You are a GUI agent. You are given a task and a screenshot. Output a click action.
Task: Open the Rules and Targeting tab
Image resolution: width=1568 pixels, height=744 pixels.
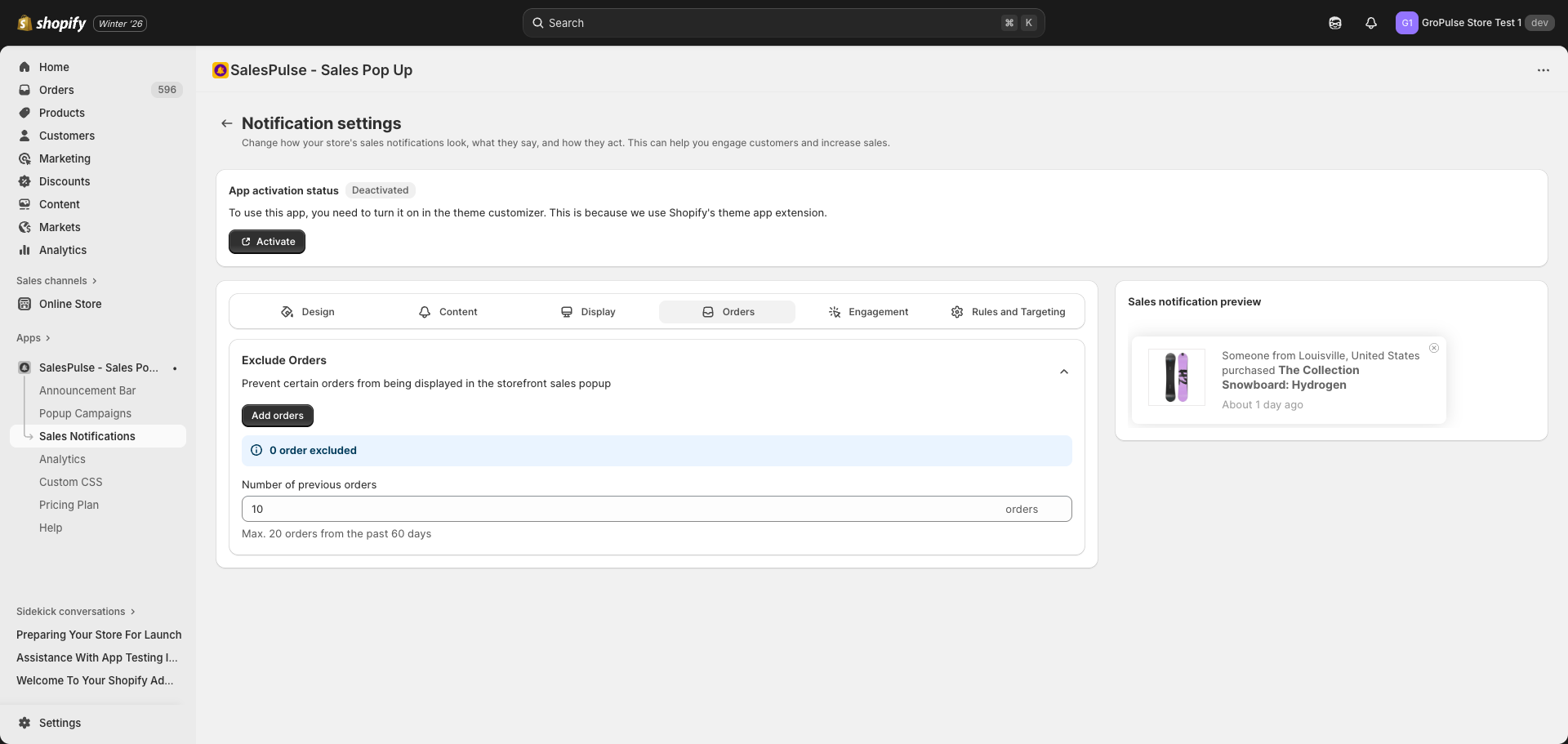pos(1008,311)
